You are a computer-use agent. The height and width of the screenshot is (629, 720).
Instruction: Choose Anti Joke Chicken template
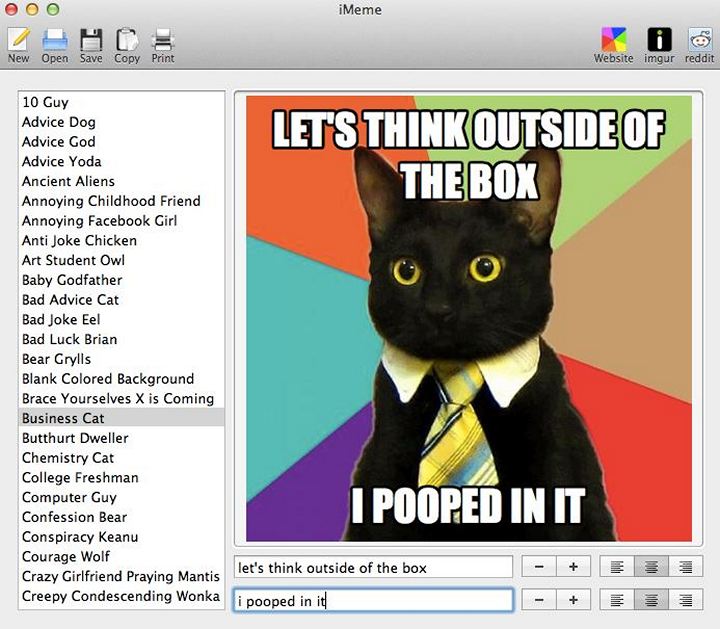[x=122, y=240]
